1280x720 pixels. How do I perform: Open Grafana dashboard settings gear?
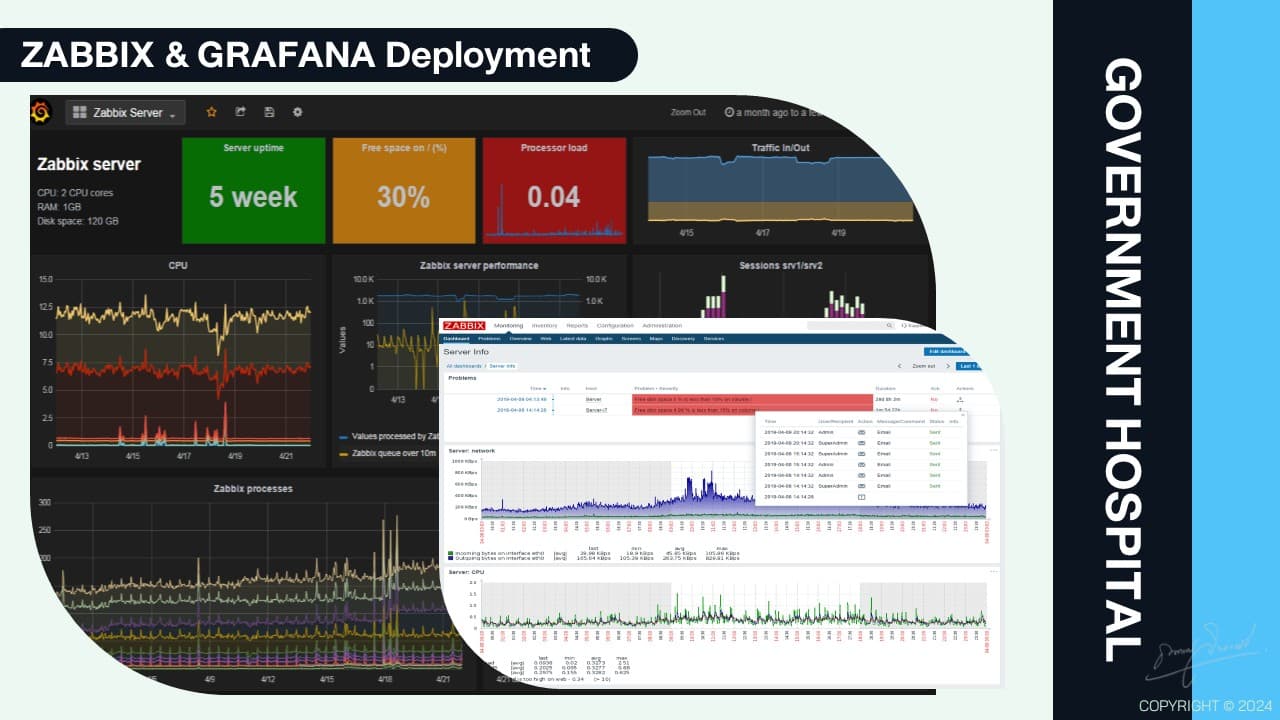tap(297, 112)
